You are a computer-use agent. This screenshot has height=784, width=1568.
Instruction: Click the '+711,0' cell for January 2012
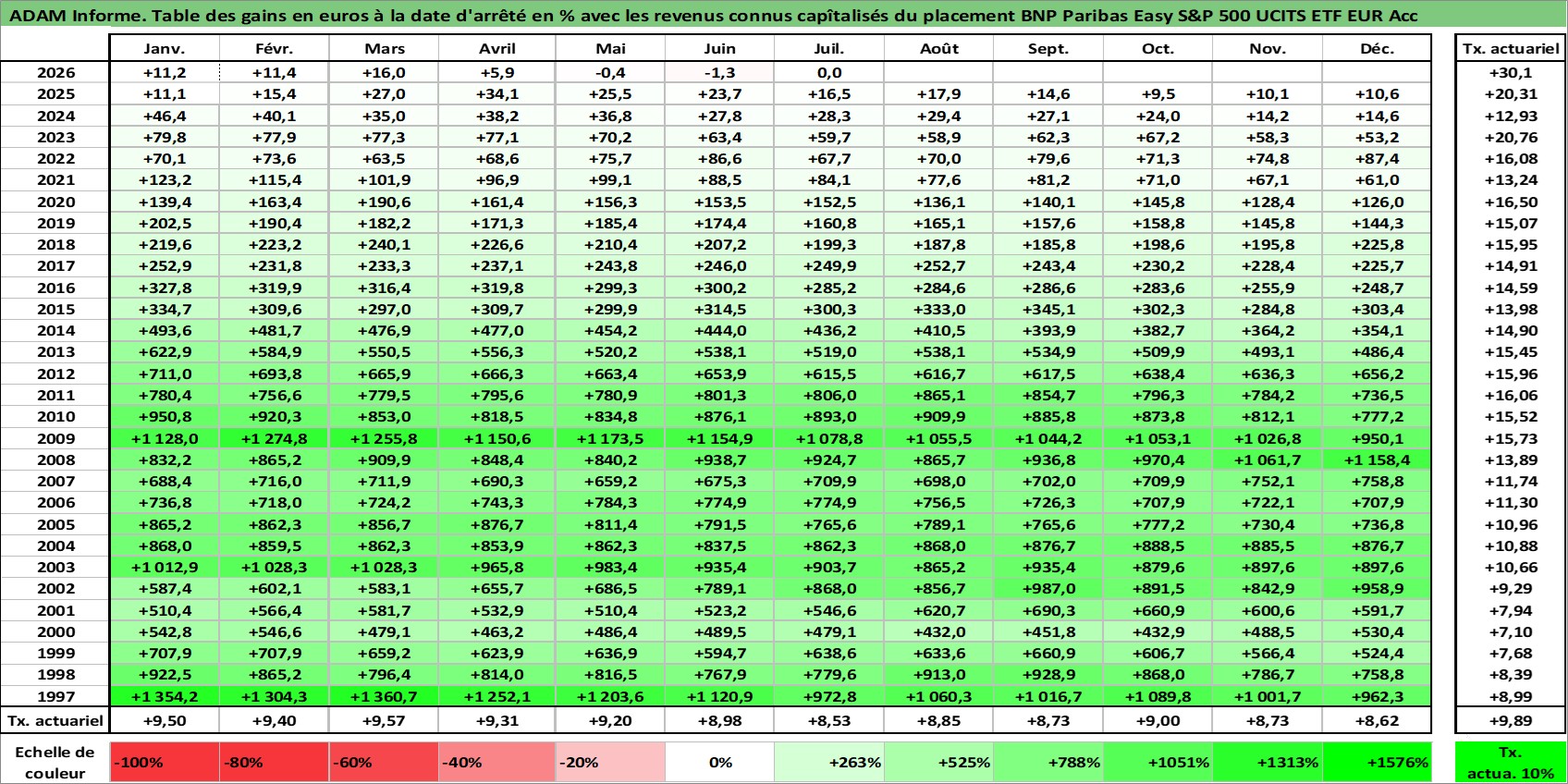(x=165, y=374)
